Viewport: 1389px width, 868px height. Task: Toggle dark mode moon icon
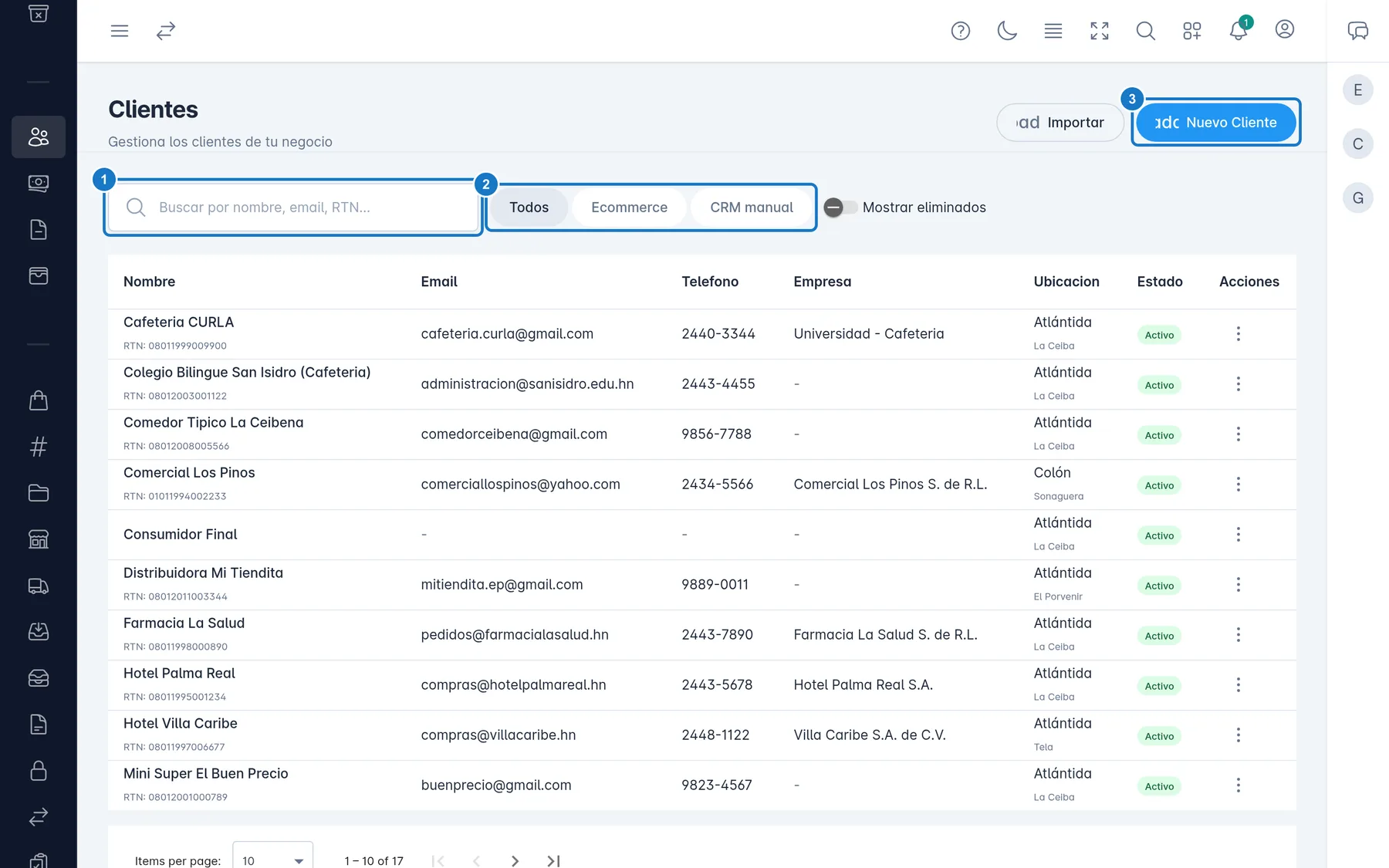click(1007, 31)
